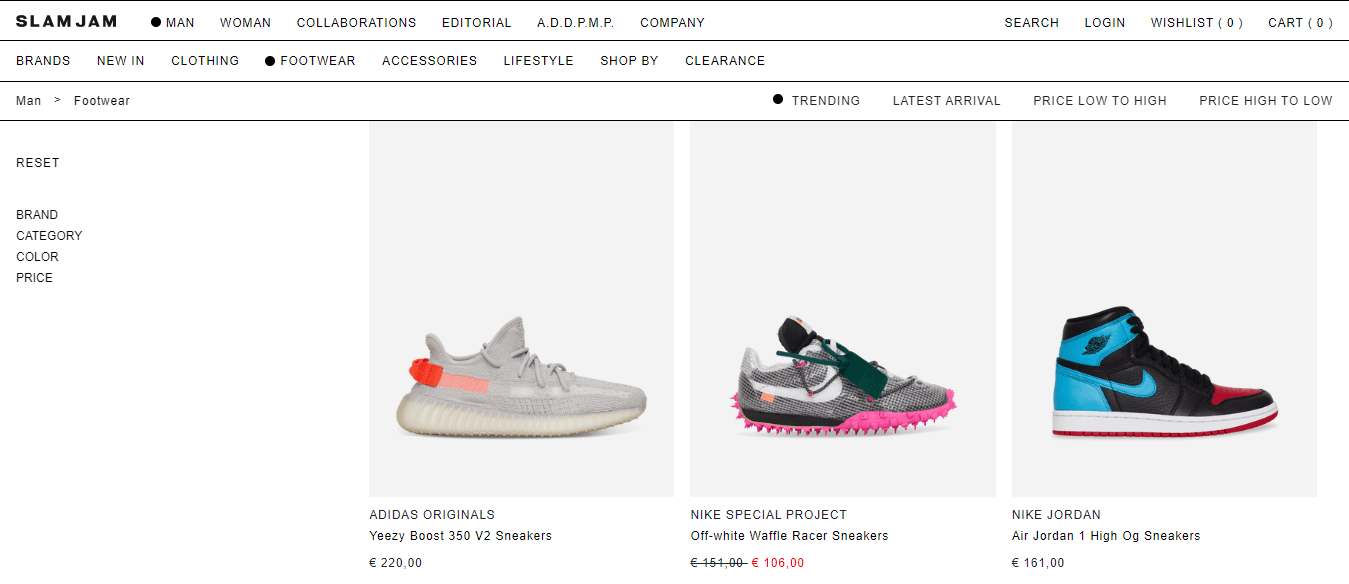
Task: Click RESET filters
Action: [37, 162]
